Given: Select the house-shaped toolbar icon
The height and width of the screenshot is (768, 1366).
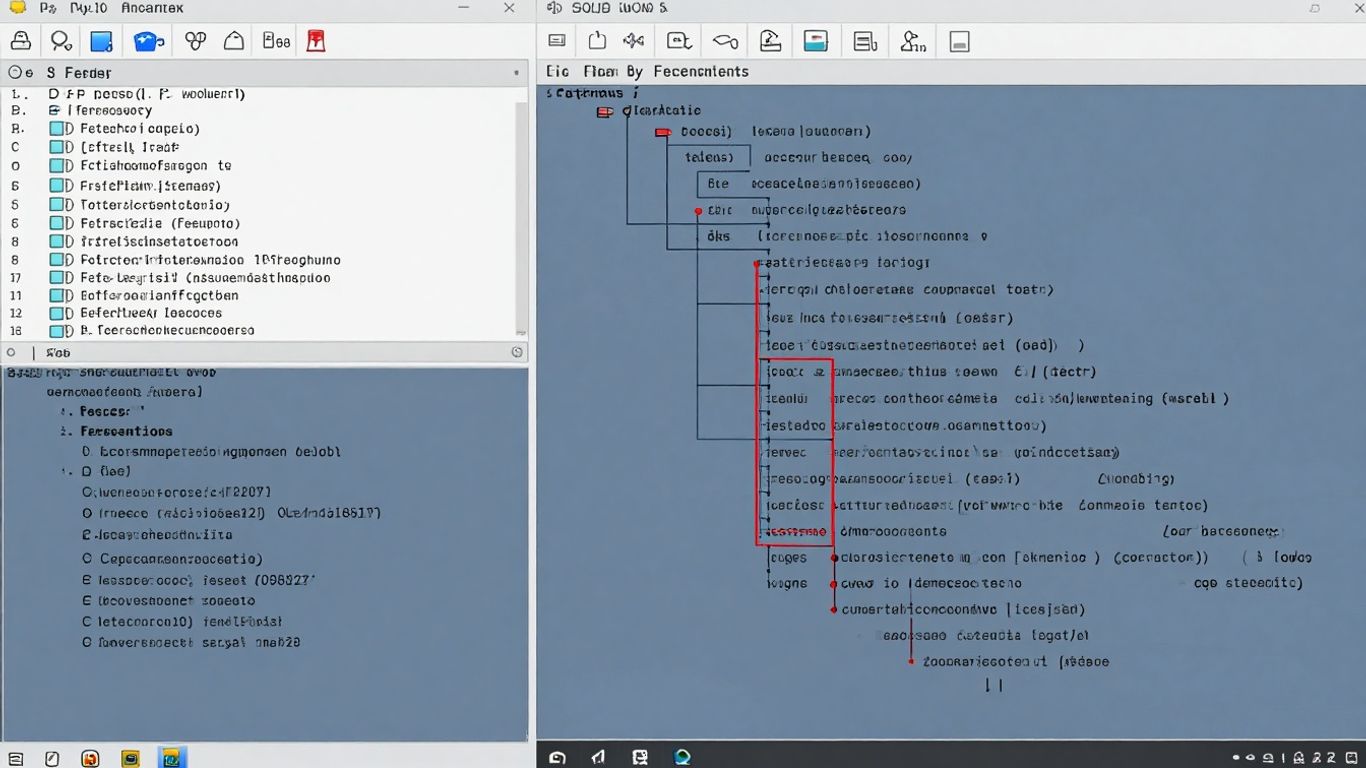Looking at the screenshot, I should pyautogui.click(x=234, y=40).
